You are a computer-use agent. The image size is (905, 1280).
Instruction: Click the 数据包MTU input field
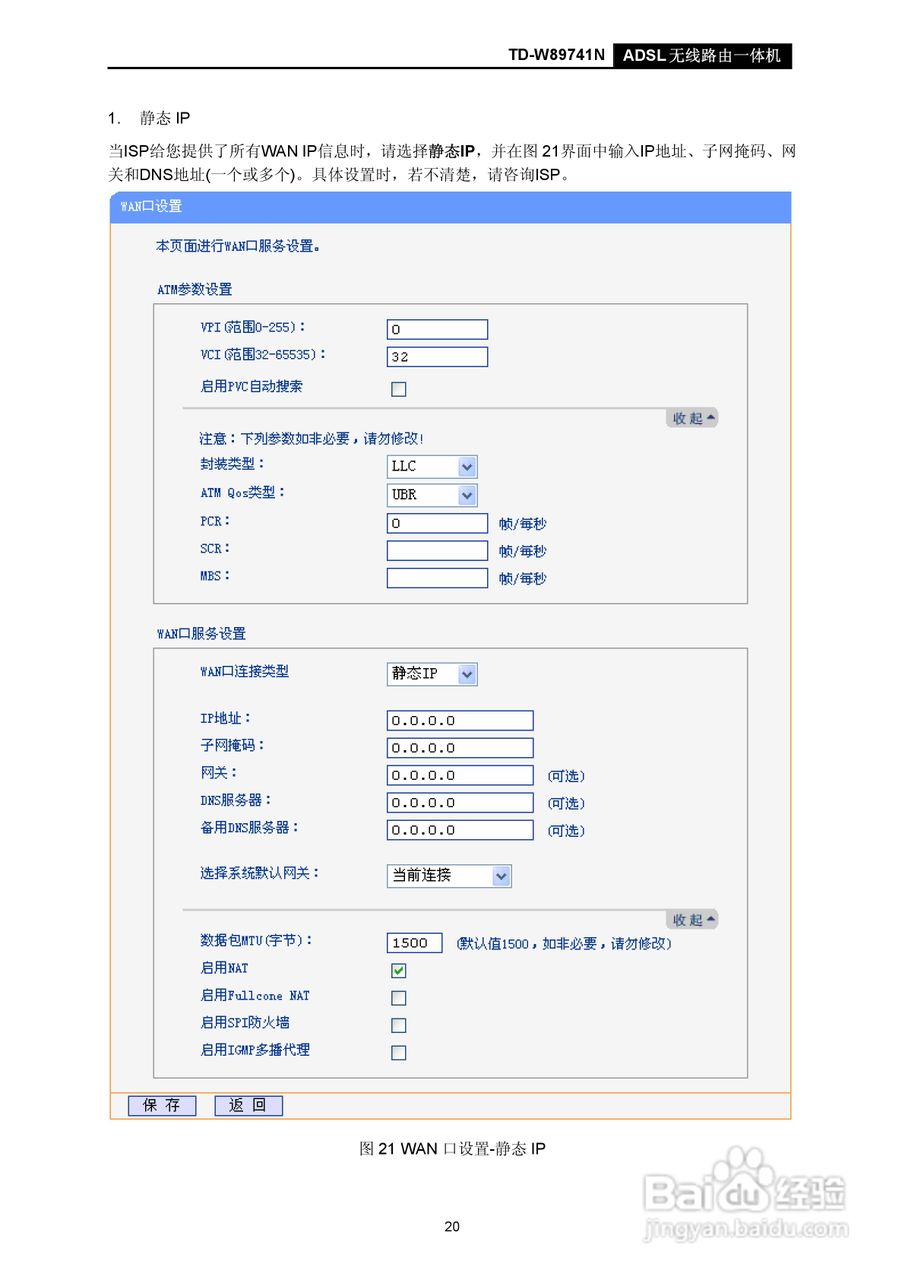414,943
